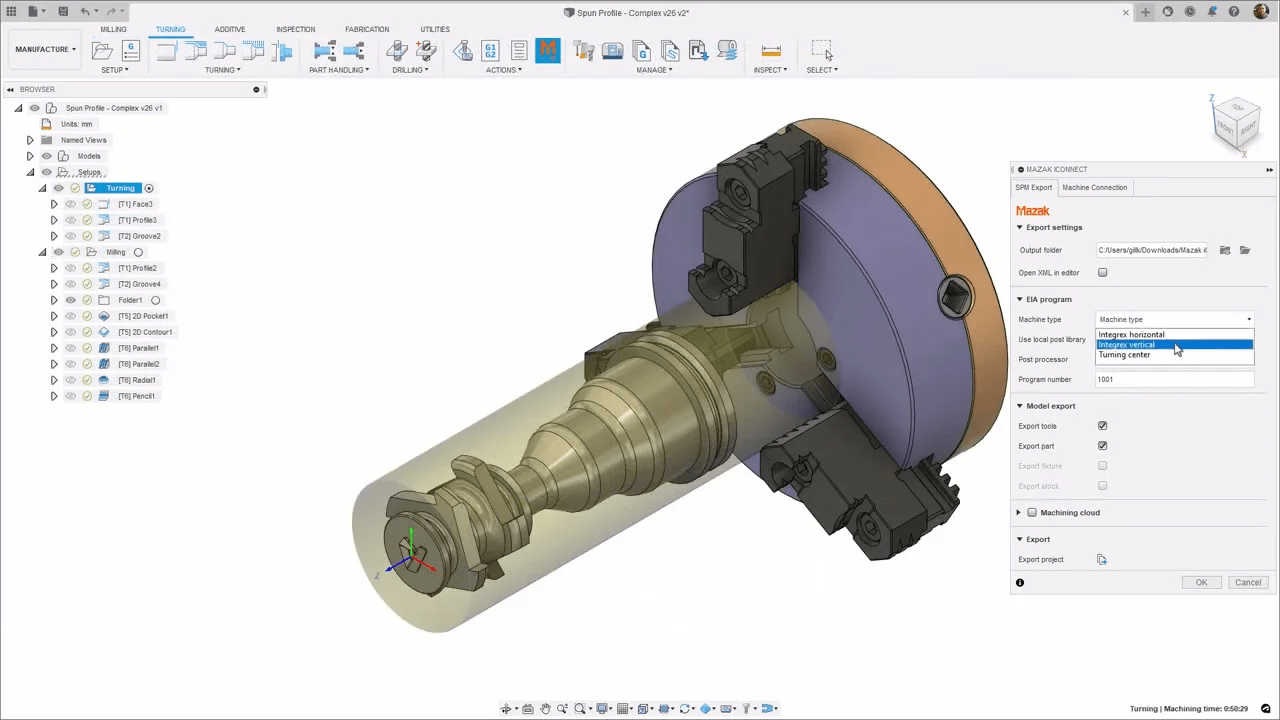Select Turning center from the machine type dropdown
Screen dimensions: 1280x720
click(x=1125, y=354)
